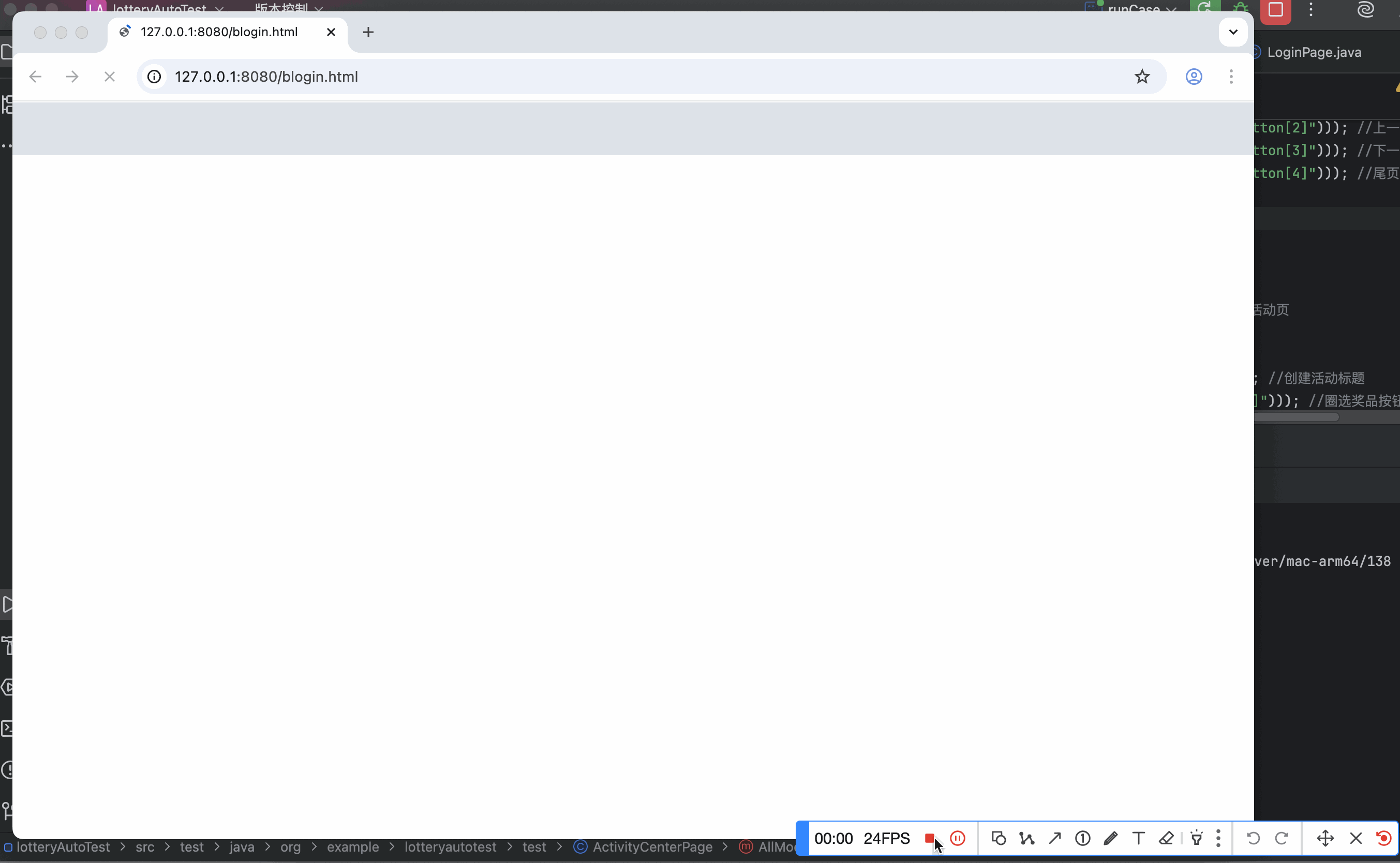
Task: Bookmark this page with star icon
Action: tap(1142, 77)
